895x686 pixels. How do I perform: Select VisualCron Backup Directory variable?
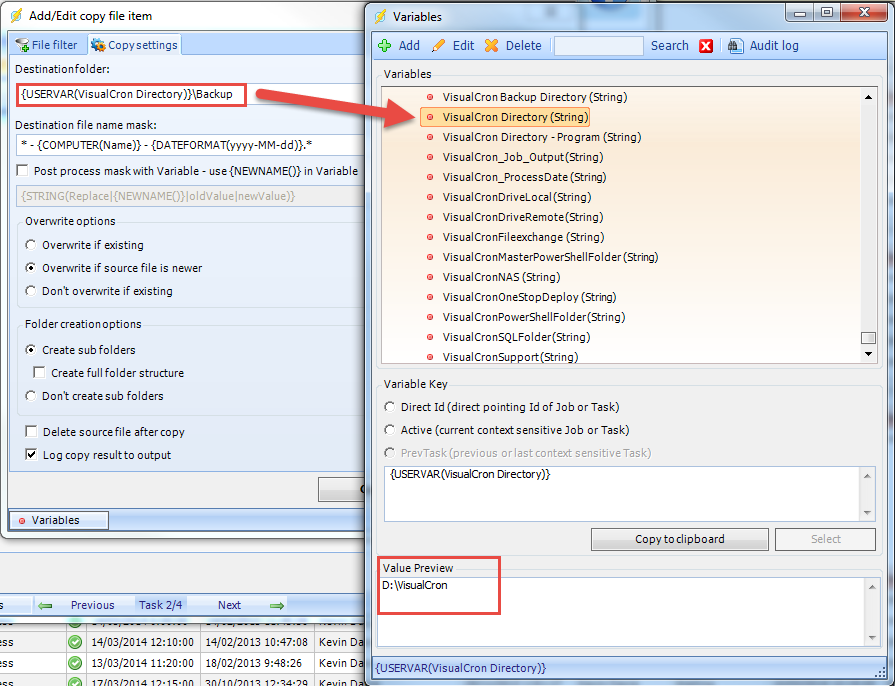click(x=534, y=97)
